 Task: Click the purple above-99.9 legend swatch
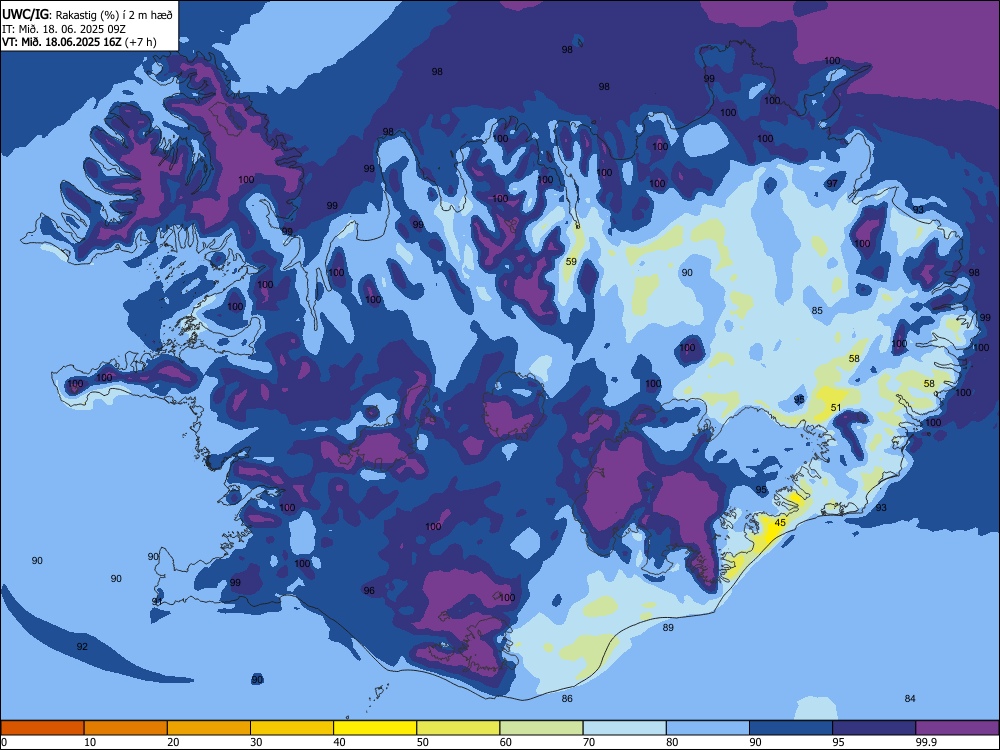pos(957,728)
